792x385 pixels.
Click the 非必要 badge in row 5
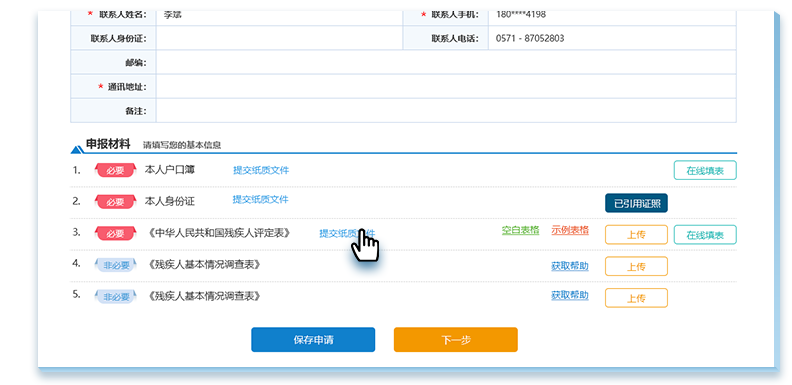point(116,296)
